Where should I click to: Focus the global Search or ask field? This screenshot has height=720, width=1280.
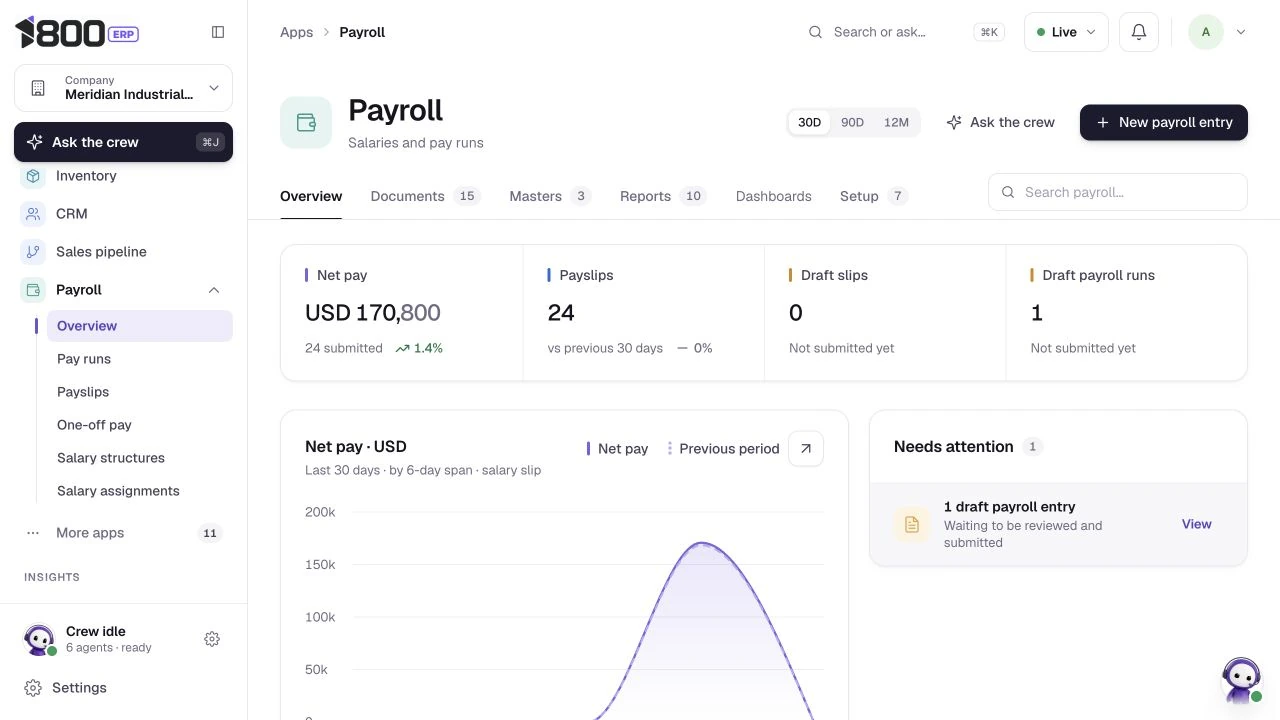point(906,32)
